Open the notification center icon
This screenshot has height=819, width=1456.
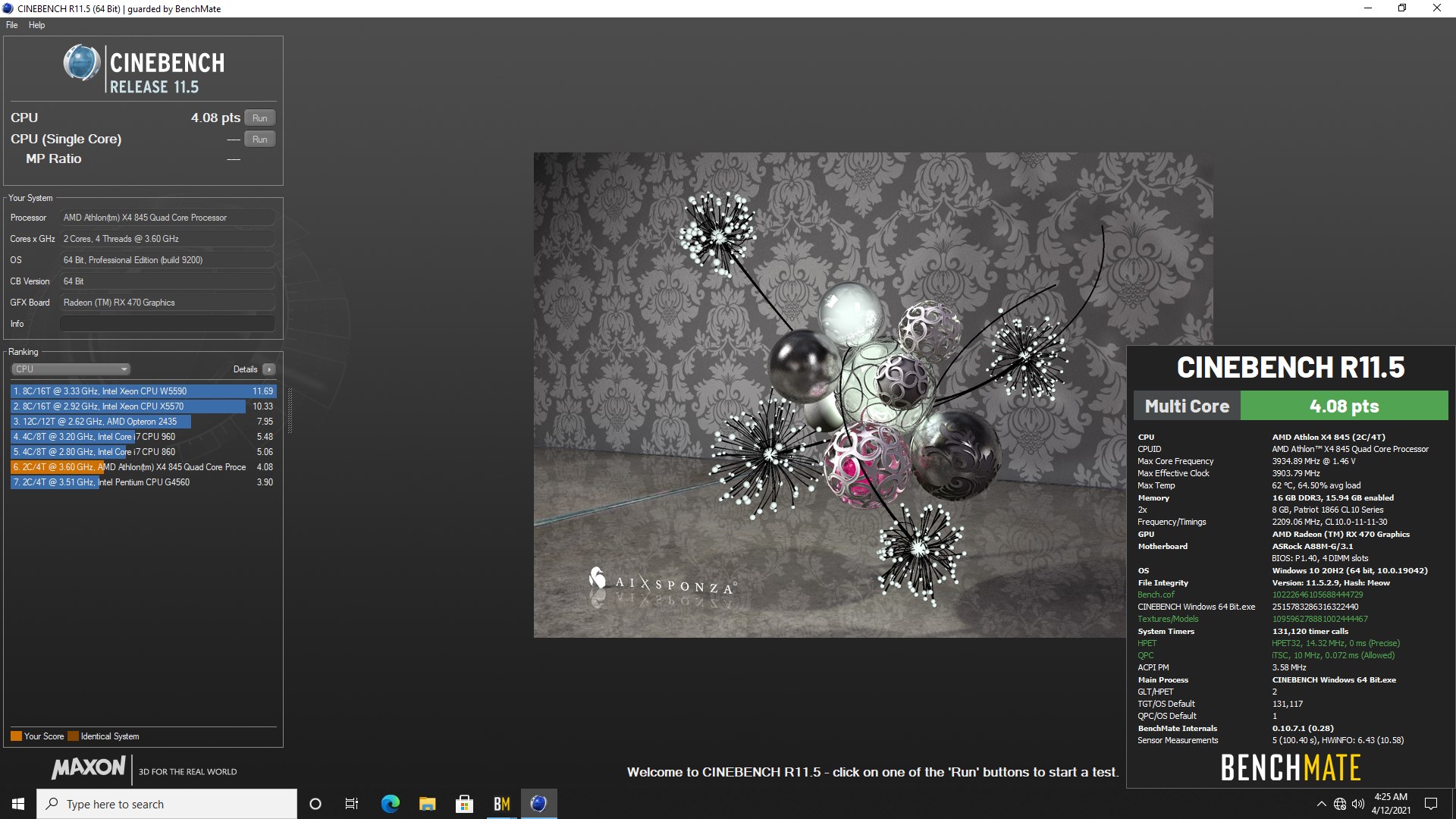tap(1431, 804)
